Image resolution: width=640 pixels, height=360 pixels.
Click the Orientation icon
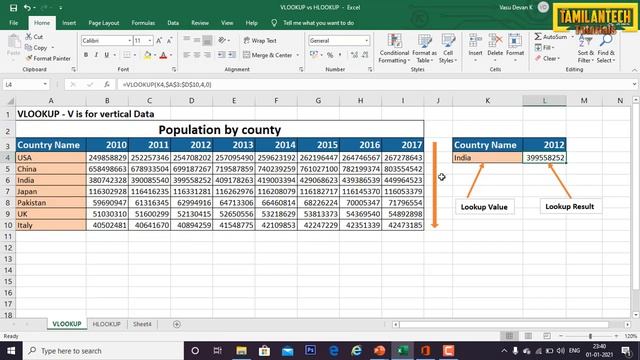click(x=222, y=40)
